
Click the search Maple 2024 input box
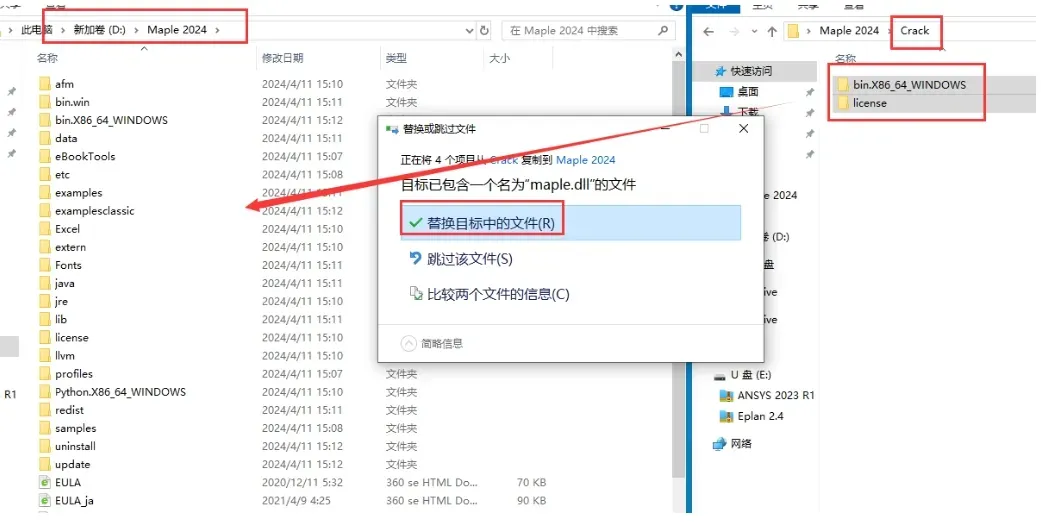[588, 31]
